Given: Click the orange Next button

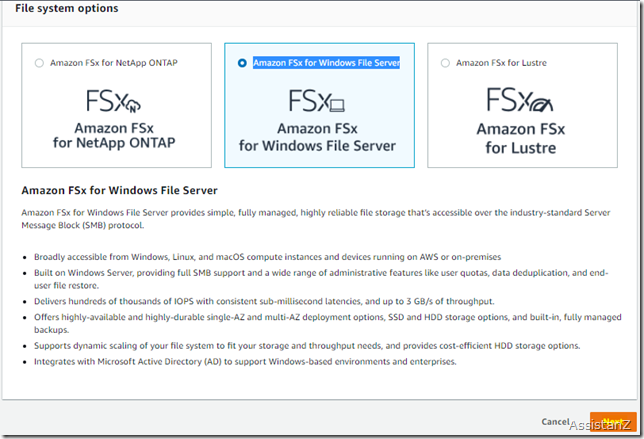Looking at the screenshot, I should click(x=613, y=422).
